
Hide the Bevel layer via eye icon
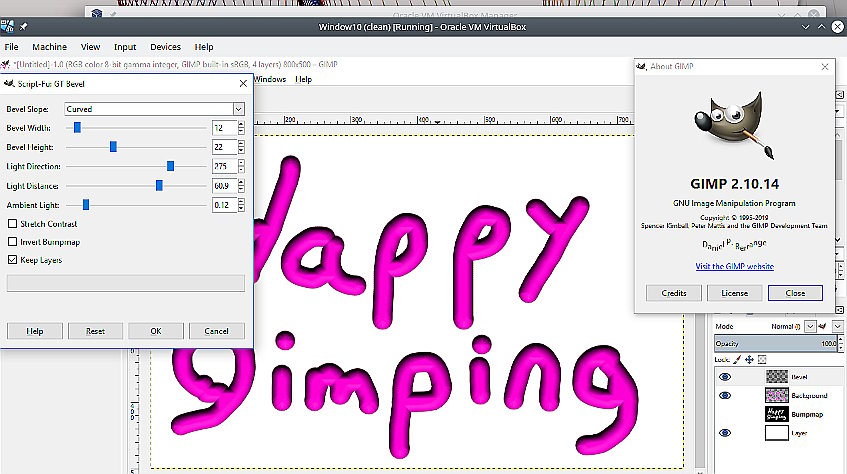point(725,377)
